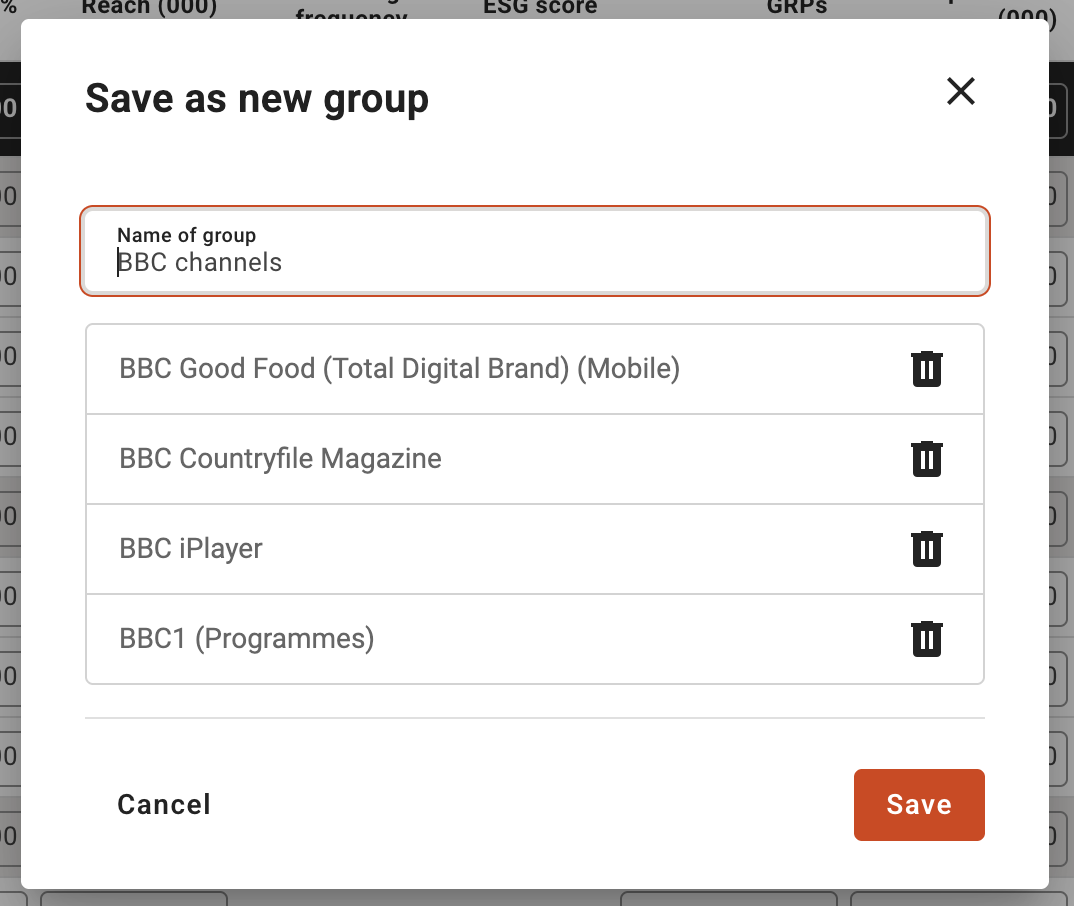Click the BBC1 (Programmes) list item text
This screenshot has width=1074, height=906.
tap(247, 639)
